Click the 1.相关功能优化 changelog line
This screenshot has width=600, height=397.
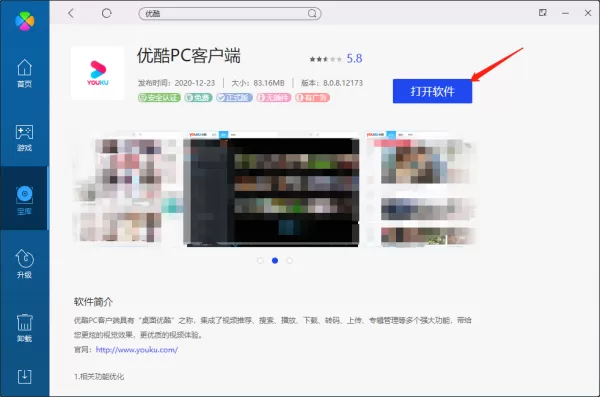(99, 376)
